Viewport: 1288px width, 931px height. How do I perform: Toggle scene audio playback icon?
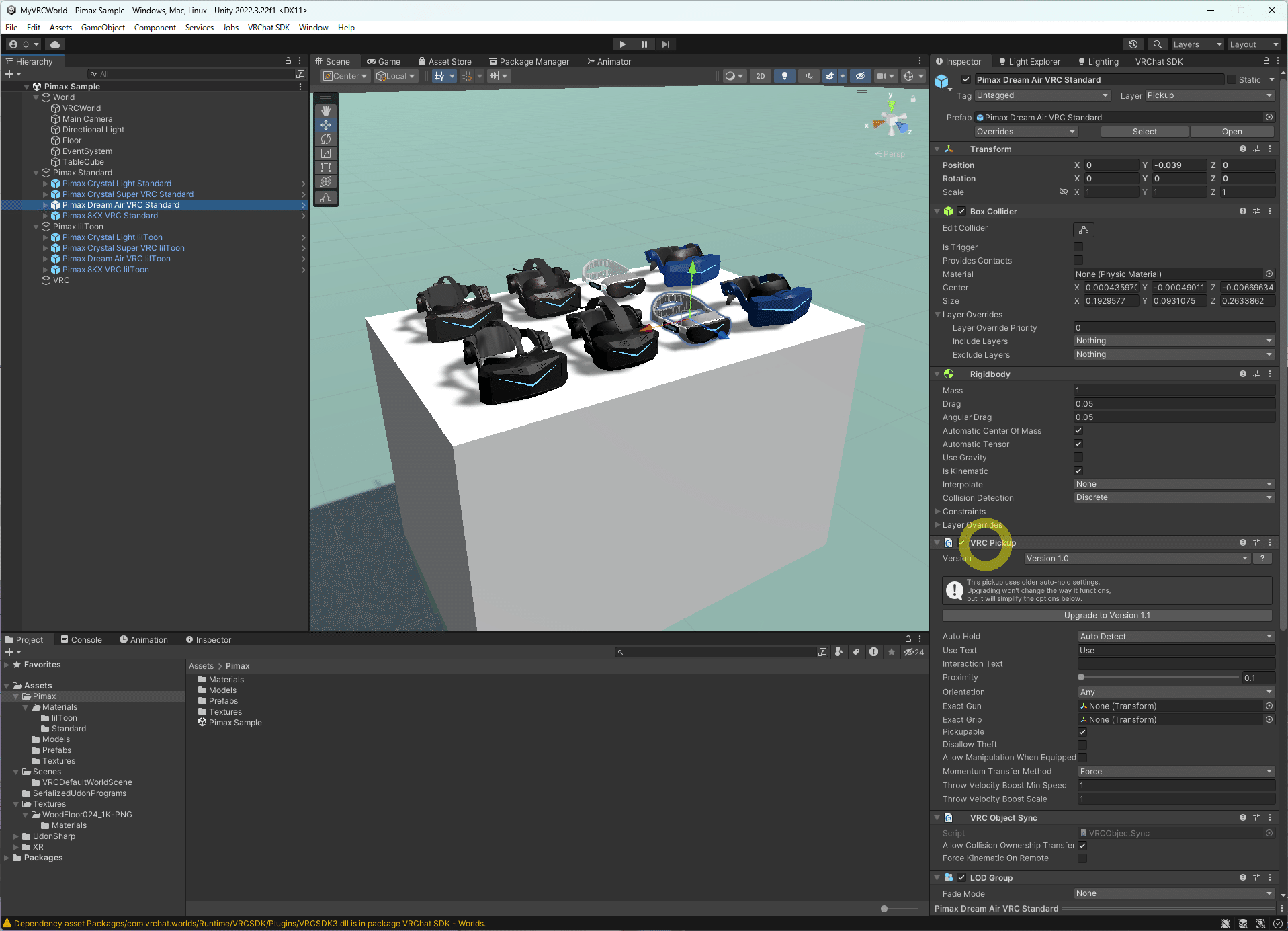coord(809,76)
